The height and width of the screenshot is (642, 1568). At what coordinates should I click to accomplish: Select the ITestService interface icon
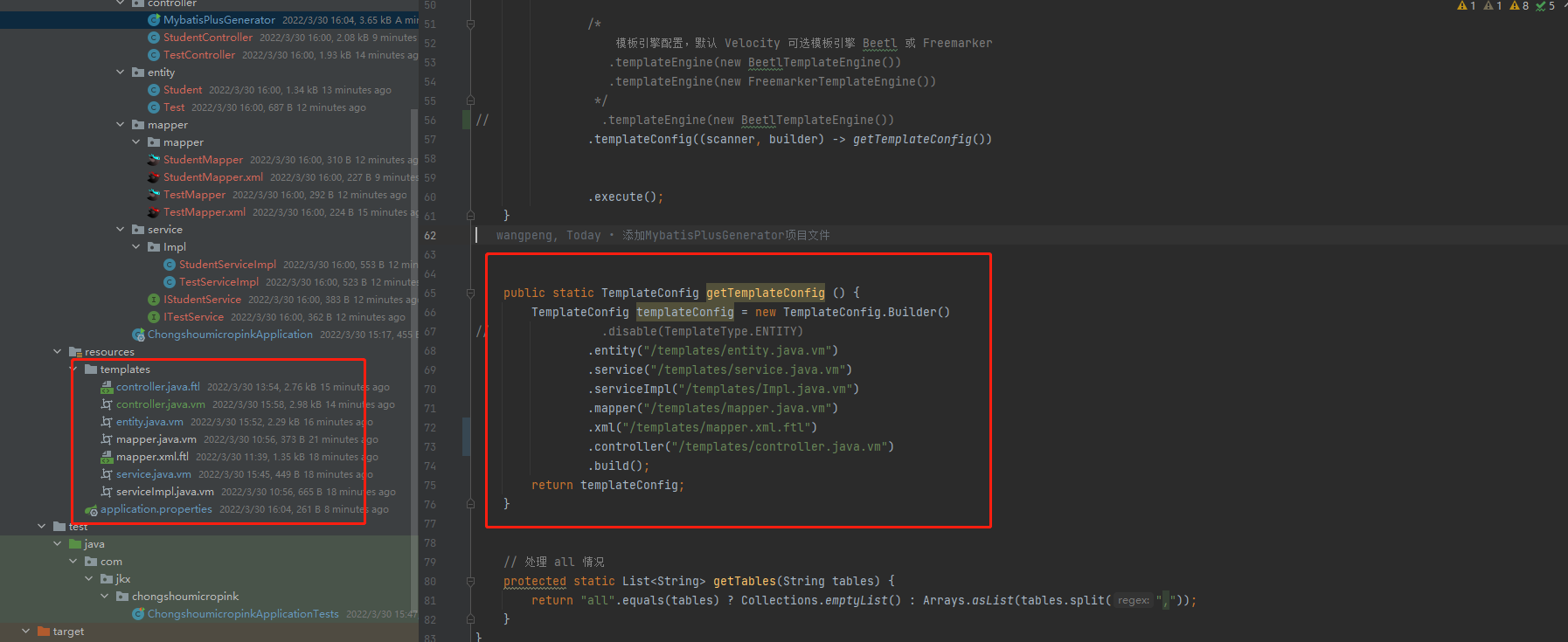(x=154, y=316)
